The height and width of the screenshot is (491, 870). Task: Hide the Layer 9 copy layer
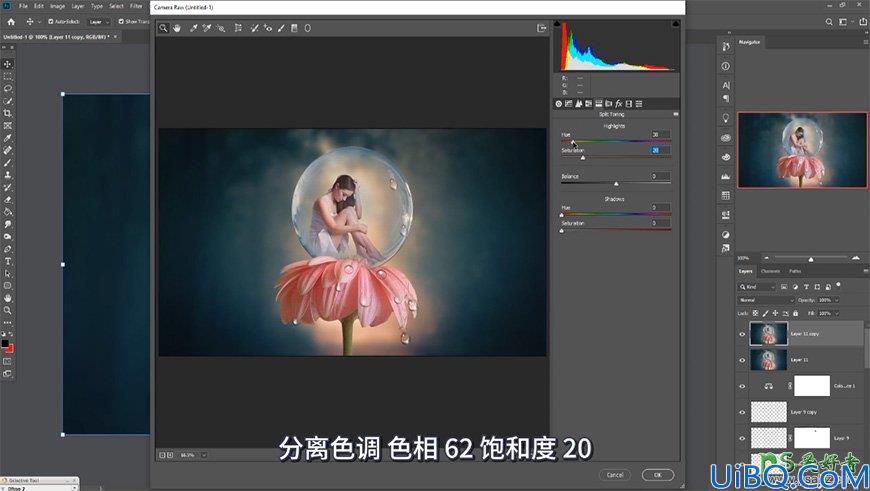742,412
